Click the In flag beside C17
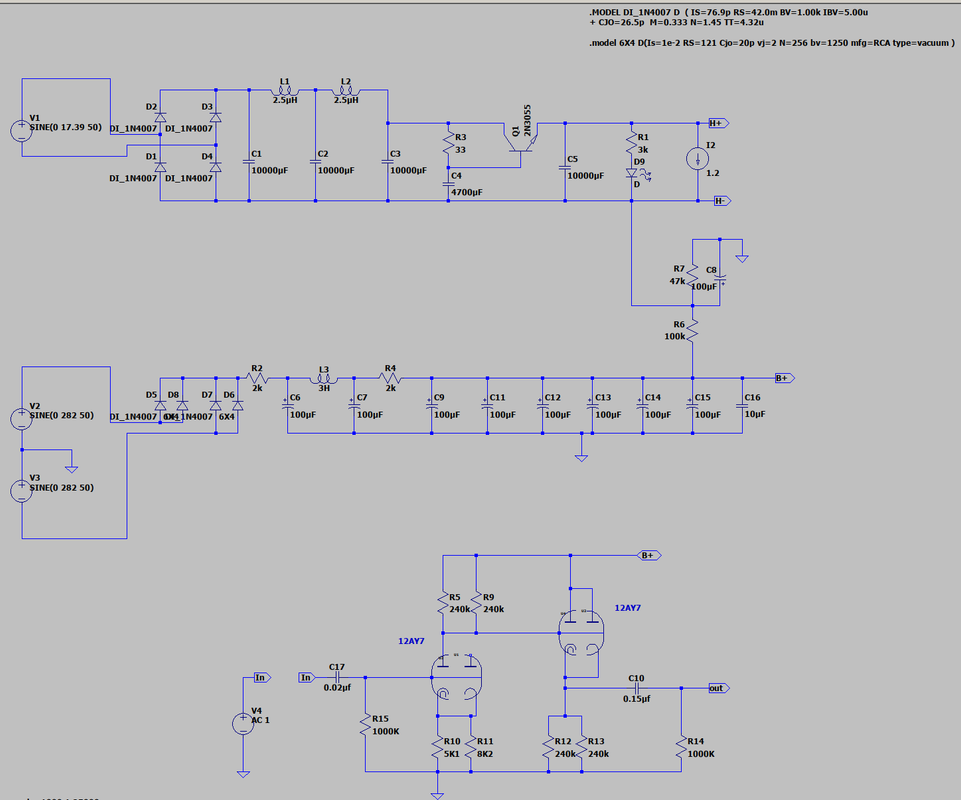The height and width of the screenshot is (800, 961). click(x=307, y=677)
